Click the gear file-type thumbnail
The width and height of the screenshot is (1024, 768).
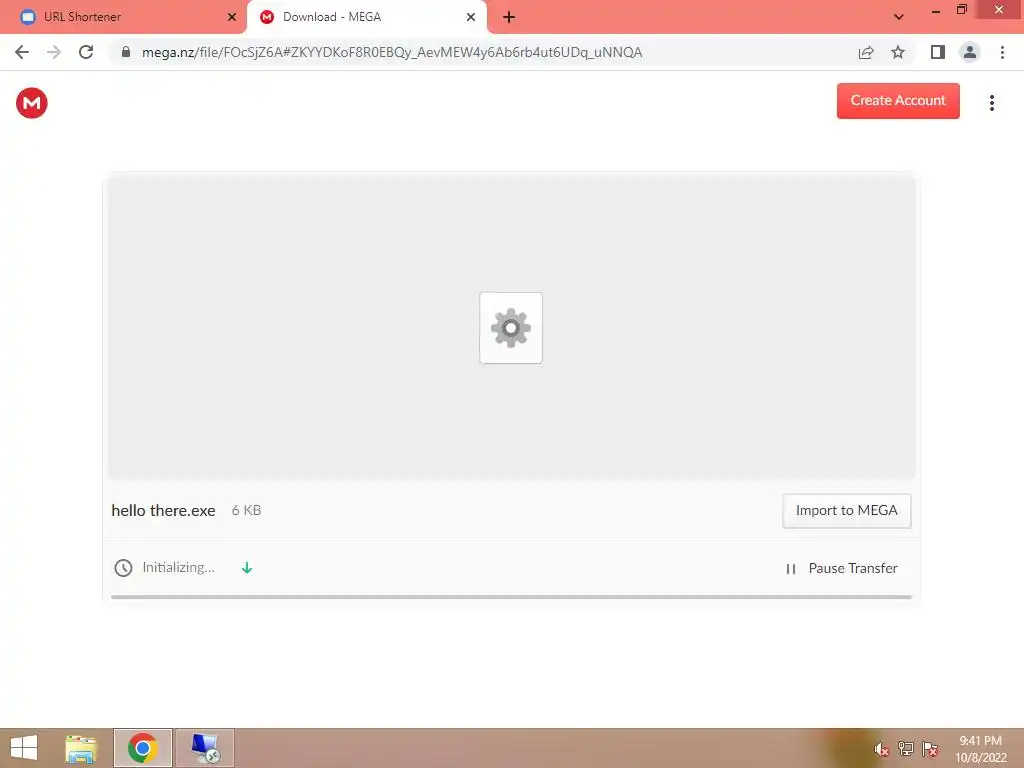tap(511, 328)
